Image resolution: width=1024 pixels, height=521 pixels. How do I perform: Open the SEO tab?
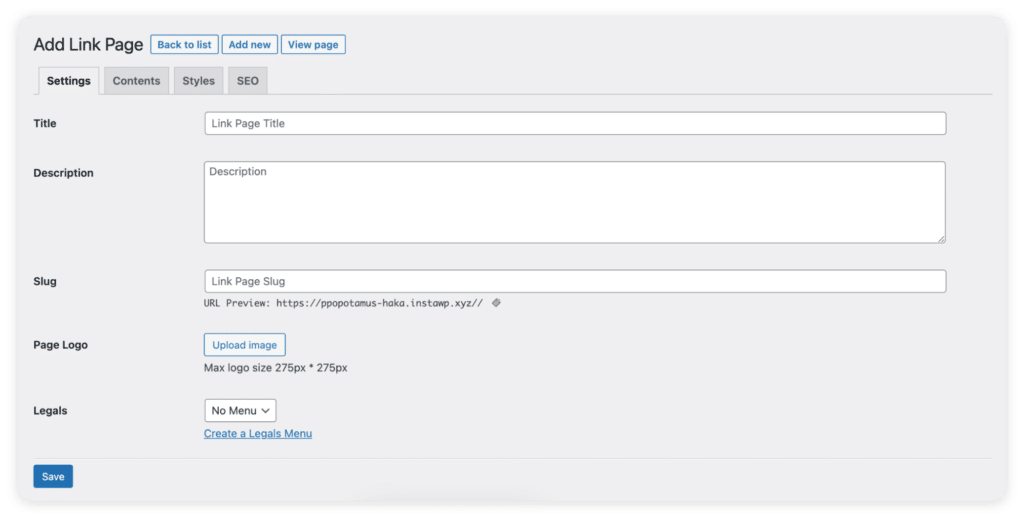click(x=248, y=81)
